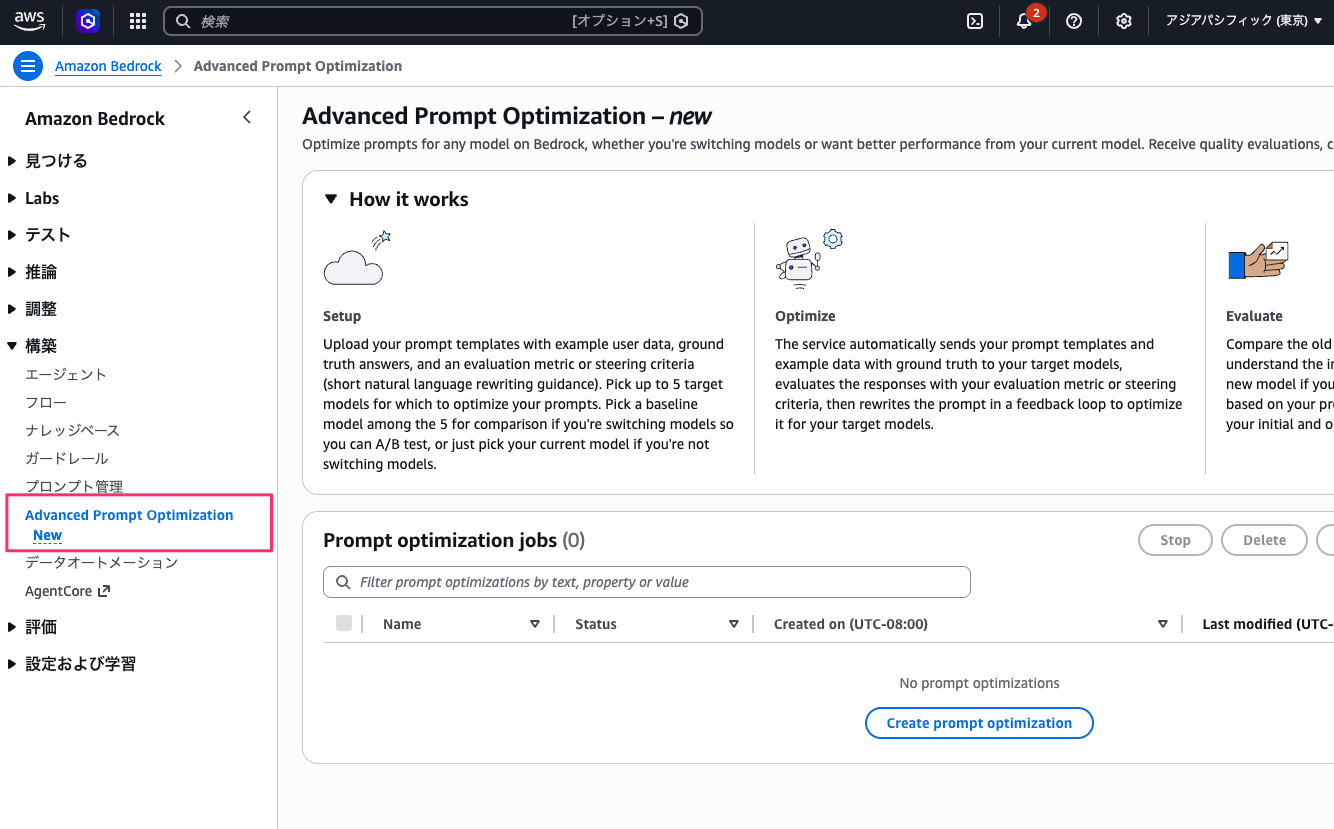Sort the table by Name column arrow
Viewport: 1334px width, 829px height.
[535, 624]
